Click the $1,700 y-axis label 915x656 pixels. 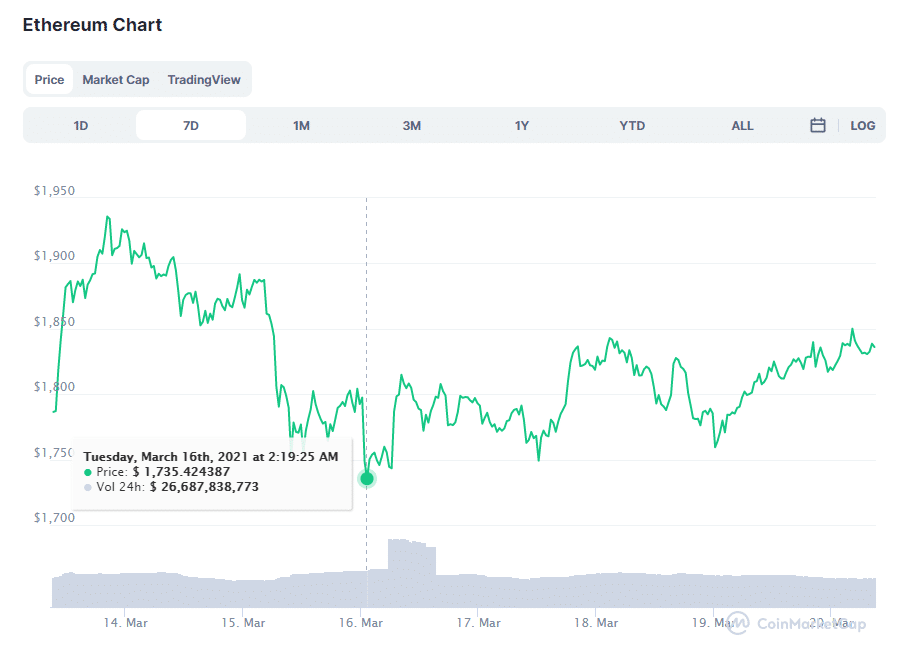pos(54,518)
